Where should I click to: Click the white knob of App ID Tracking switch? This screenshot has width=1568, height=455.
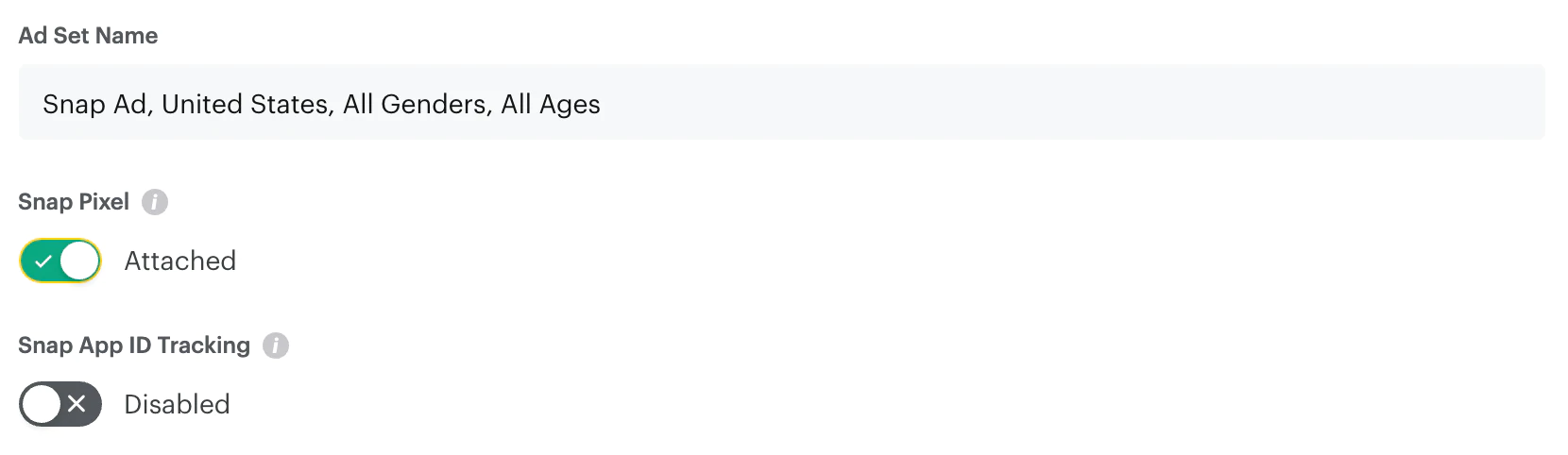point(43,404)
